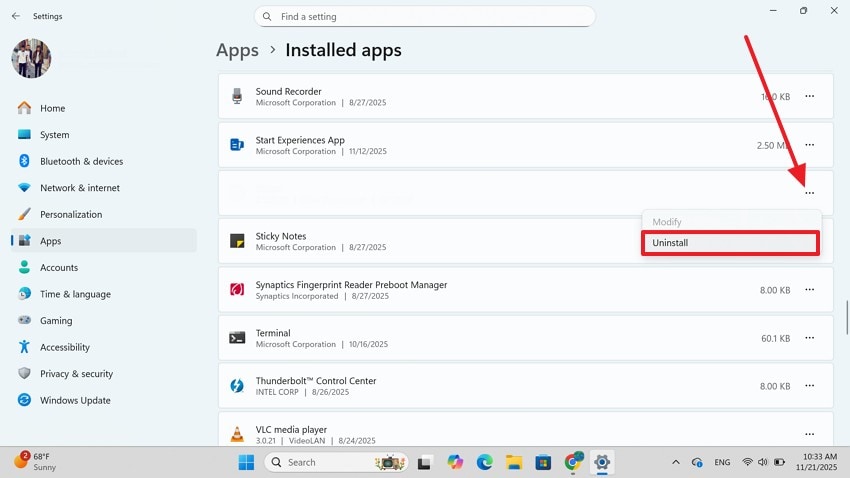Click the Terminal app icon
This screenshot has width=850, height=478.
point(237,338)
